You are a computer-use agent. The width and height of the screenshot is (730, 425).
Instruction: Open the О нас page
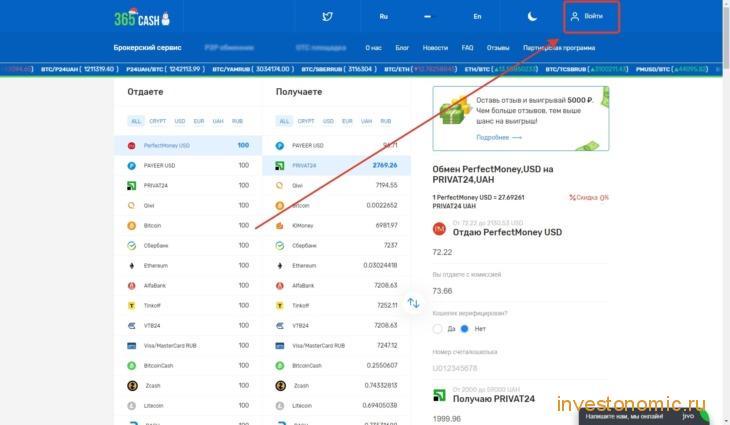tap(373, 48)
